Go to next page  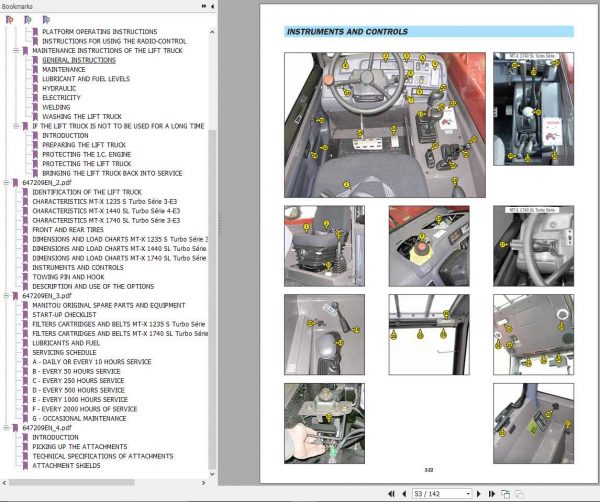pyautogui.click(x=479, y=494)
